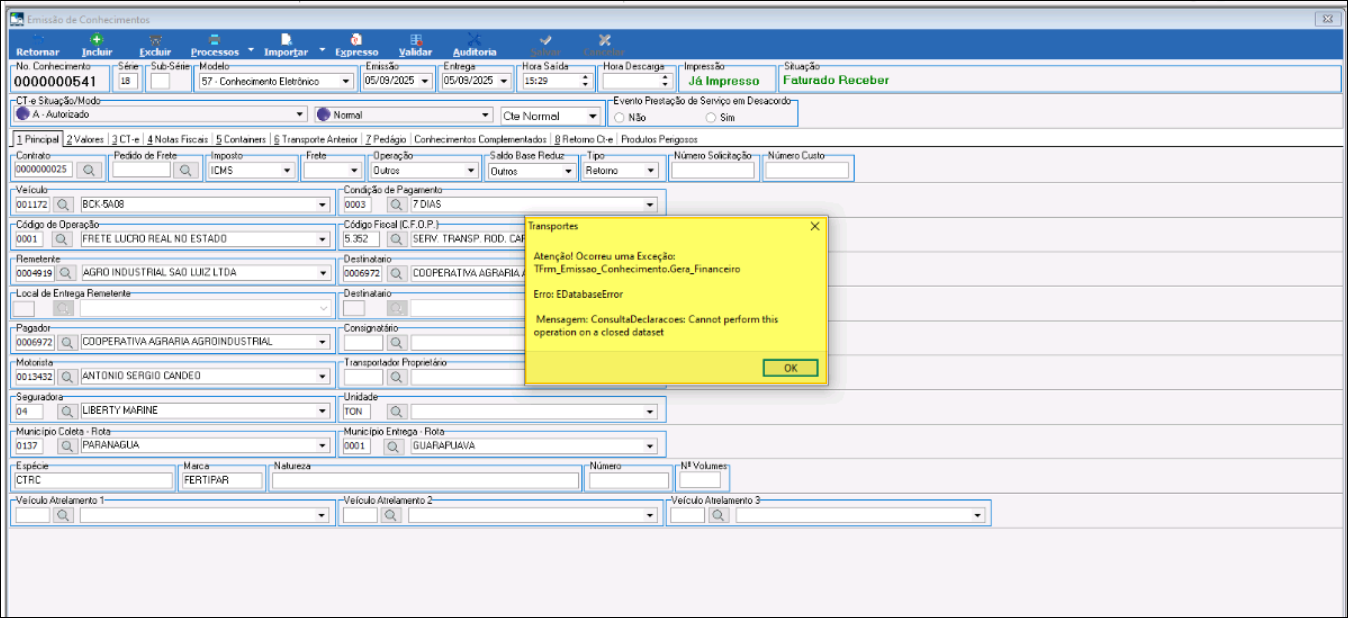Expand the Condição de Pagamento dropdown
Image resolution: width=1348 pixels, height=618 pixels.
pyautogui.click(x=650, y=205)
